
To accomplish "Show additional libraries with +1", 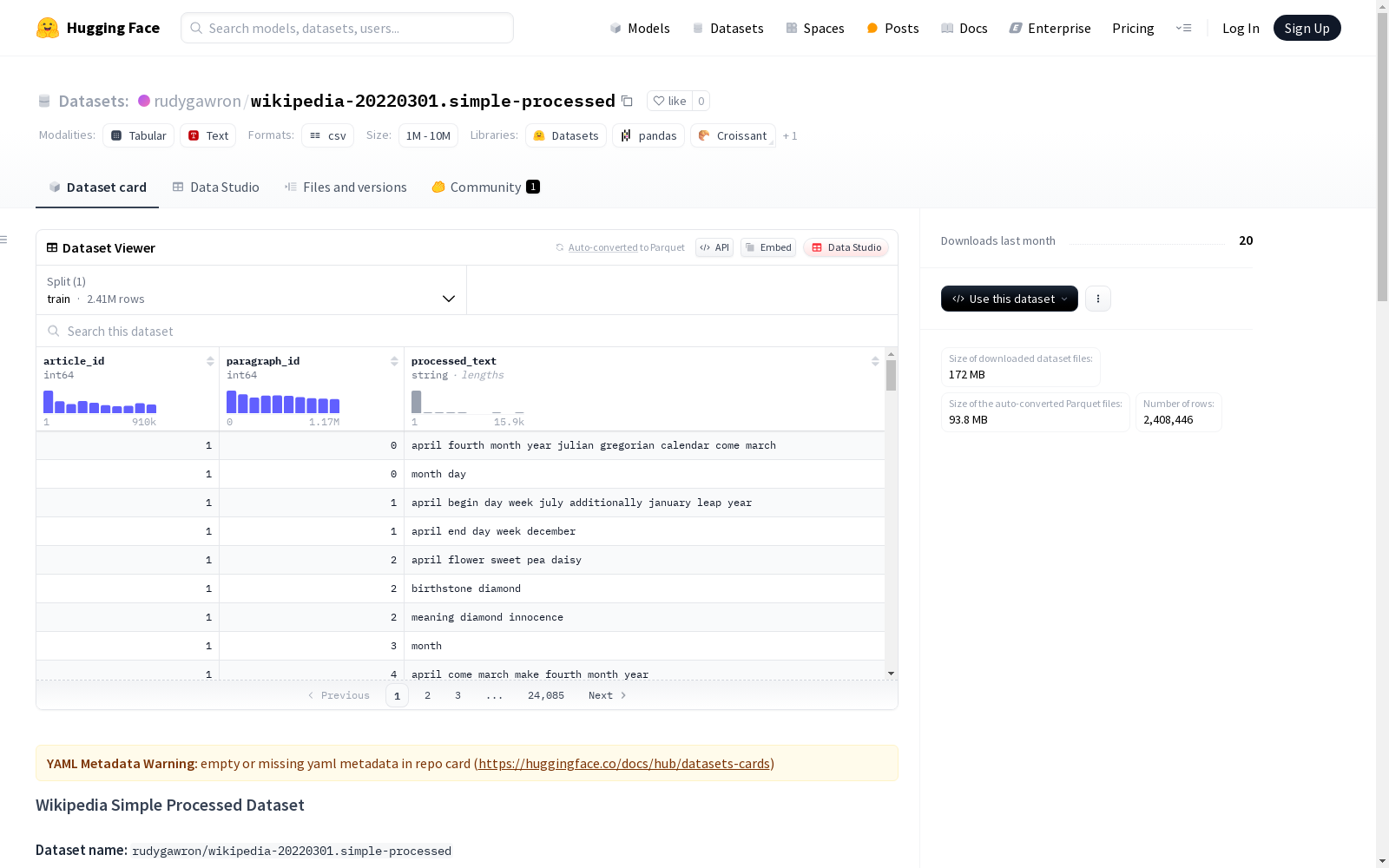I will click(790, 135).
